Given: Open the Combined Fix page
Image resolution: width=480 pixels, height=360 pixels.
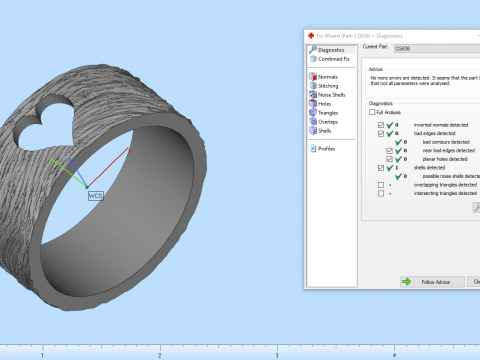Looking at the screenshot, I should [x=334, y=59].
